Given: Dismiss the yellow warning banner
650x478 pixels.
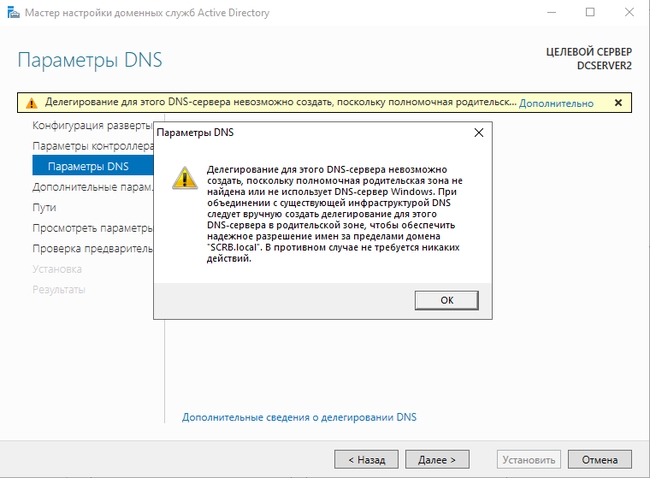Looking at the screenshot, I should [618, 102].
